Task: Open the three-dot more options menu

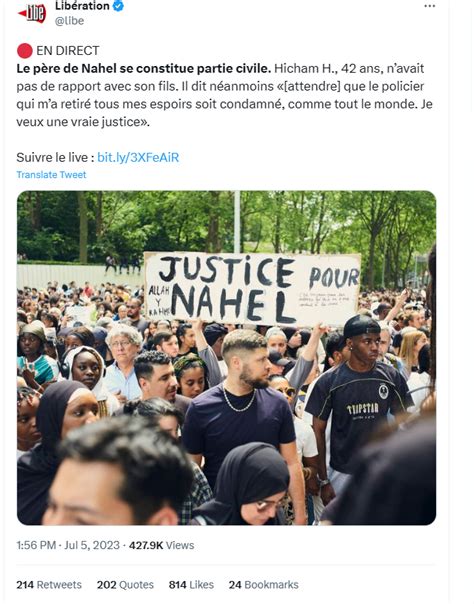Action: pos(429,6)
